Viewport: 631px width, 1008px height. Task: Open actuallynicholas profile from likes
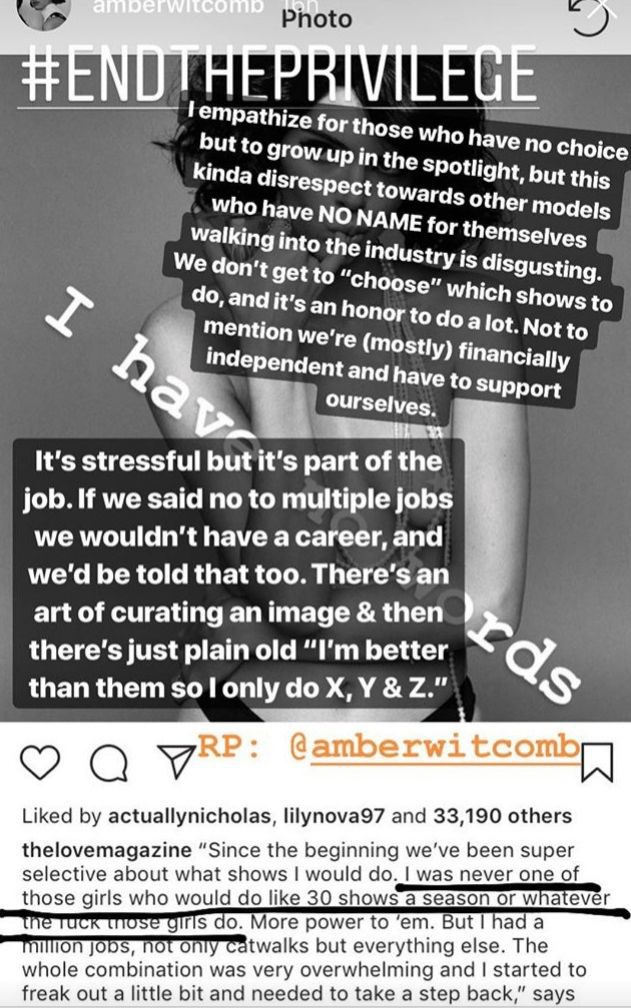tap(190, 816)
